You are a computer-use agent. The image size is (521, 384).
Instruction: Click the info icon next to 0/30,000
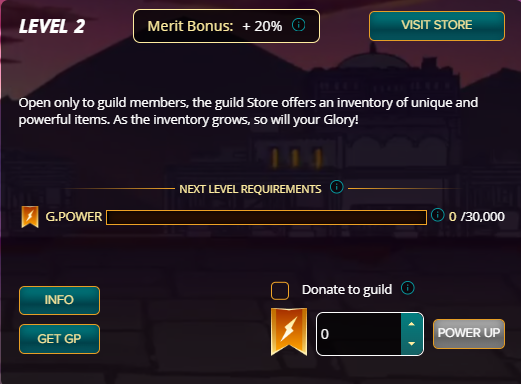[x=437, y=215]
